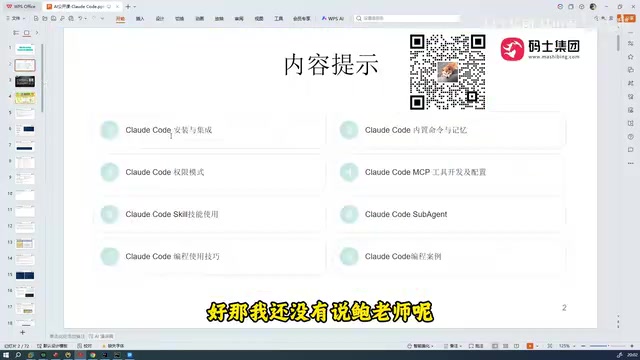640x360 pixels.
Task: Select the 开始 ribbon tab
Action: pos(120,19)
